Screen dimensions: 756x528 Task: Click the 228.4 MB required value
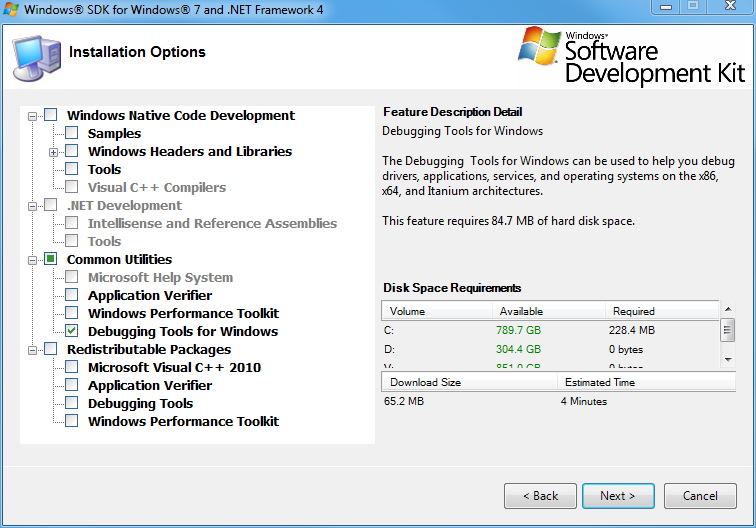(632, 330)
